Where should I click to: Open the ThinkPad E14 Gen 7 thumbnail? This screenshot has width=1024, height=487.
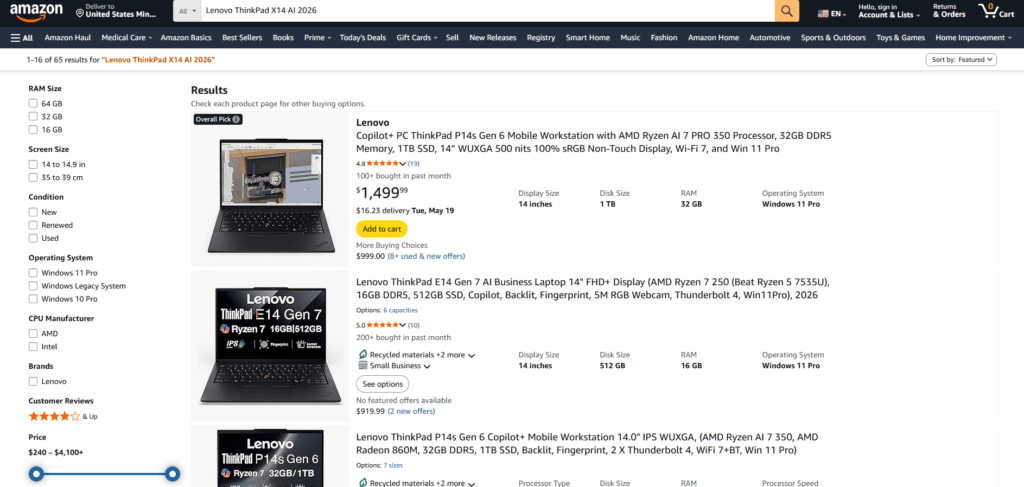(270, 345)
